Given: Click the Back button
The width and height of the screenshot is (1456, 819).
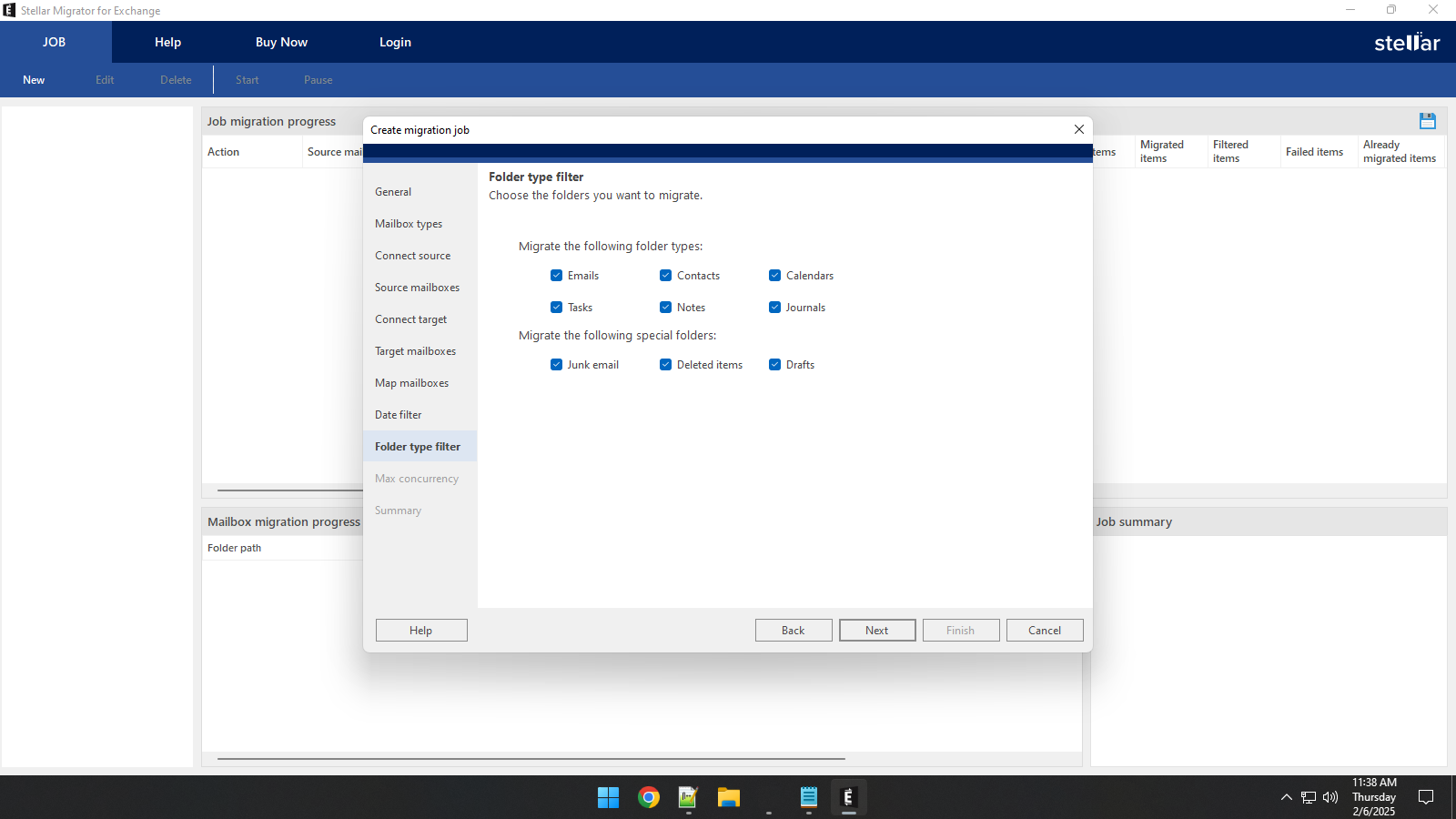Looking at the screenshot, I should tap(794, 631).
